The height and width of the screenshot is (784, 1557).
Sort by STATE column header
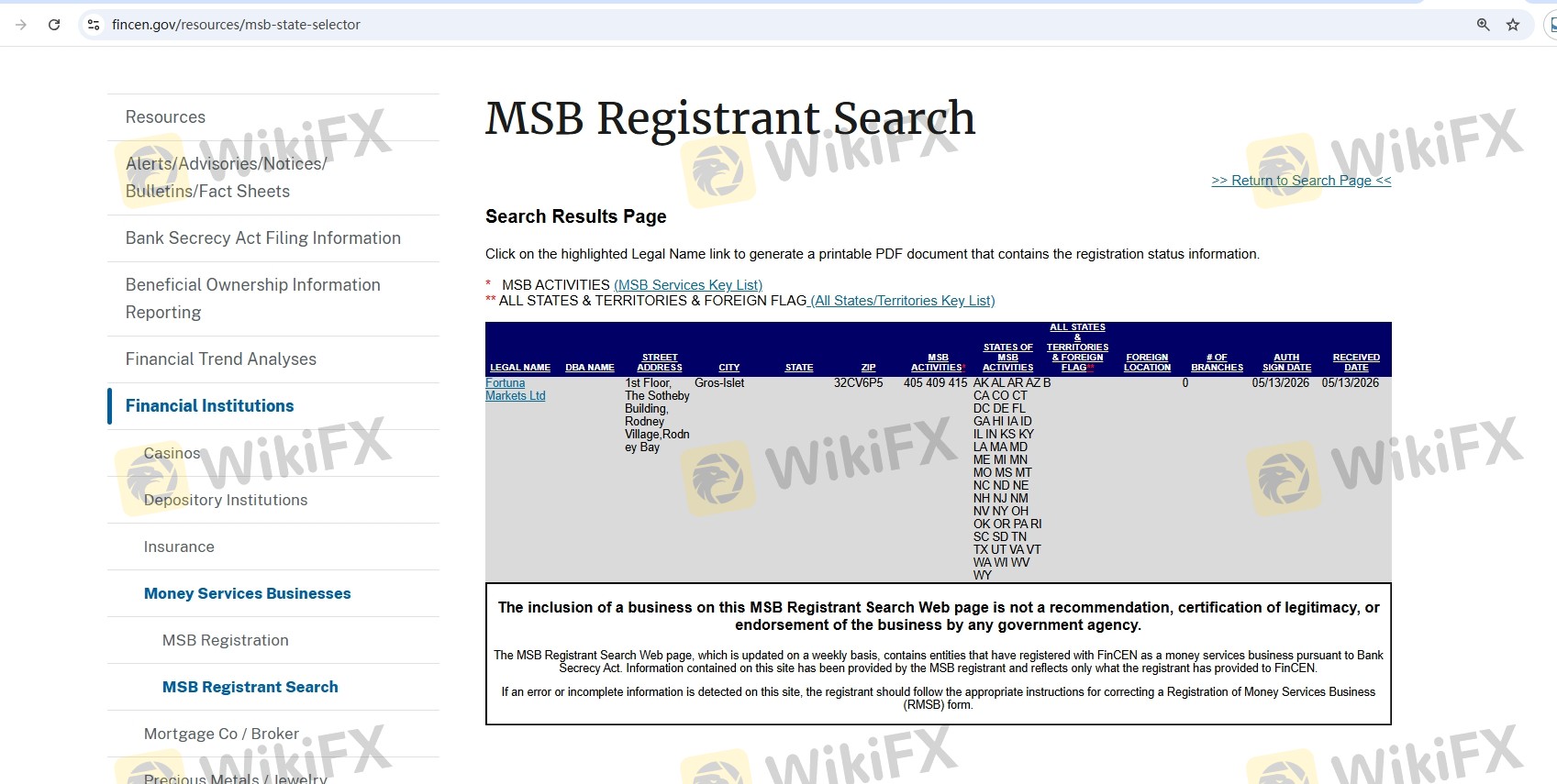pyautogui.click(x=799, y=368)
